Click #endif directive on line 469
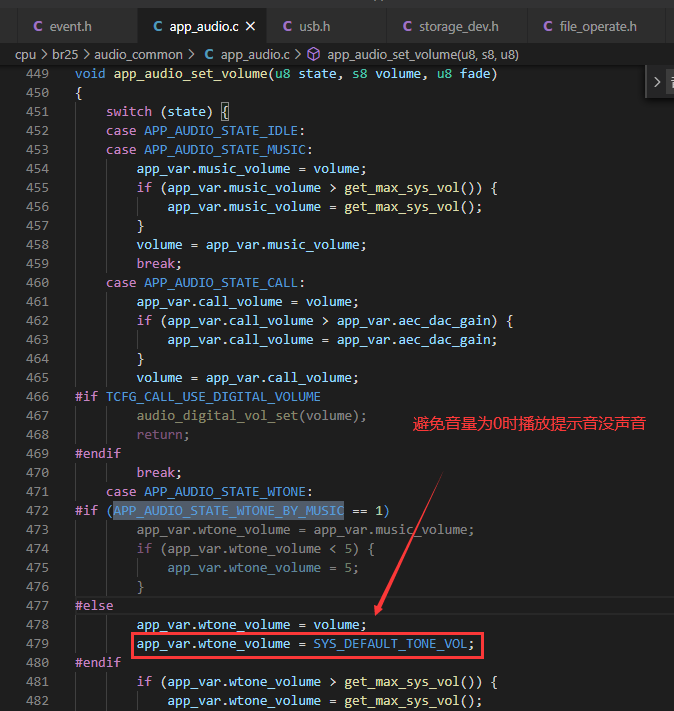The height and width of the screenshot is (711, 674). tap(98, 454)
